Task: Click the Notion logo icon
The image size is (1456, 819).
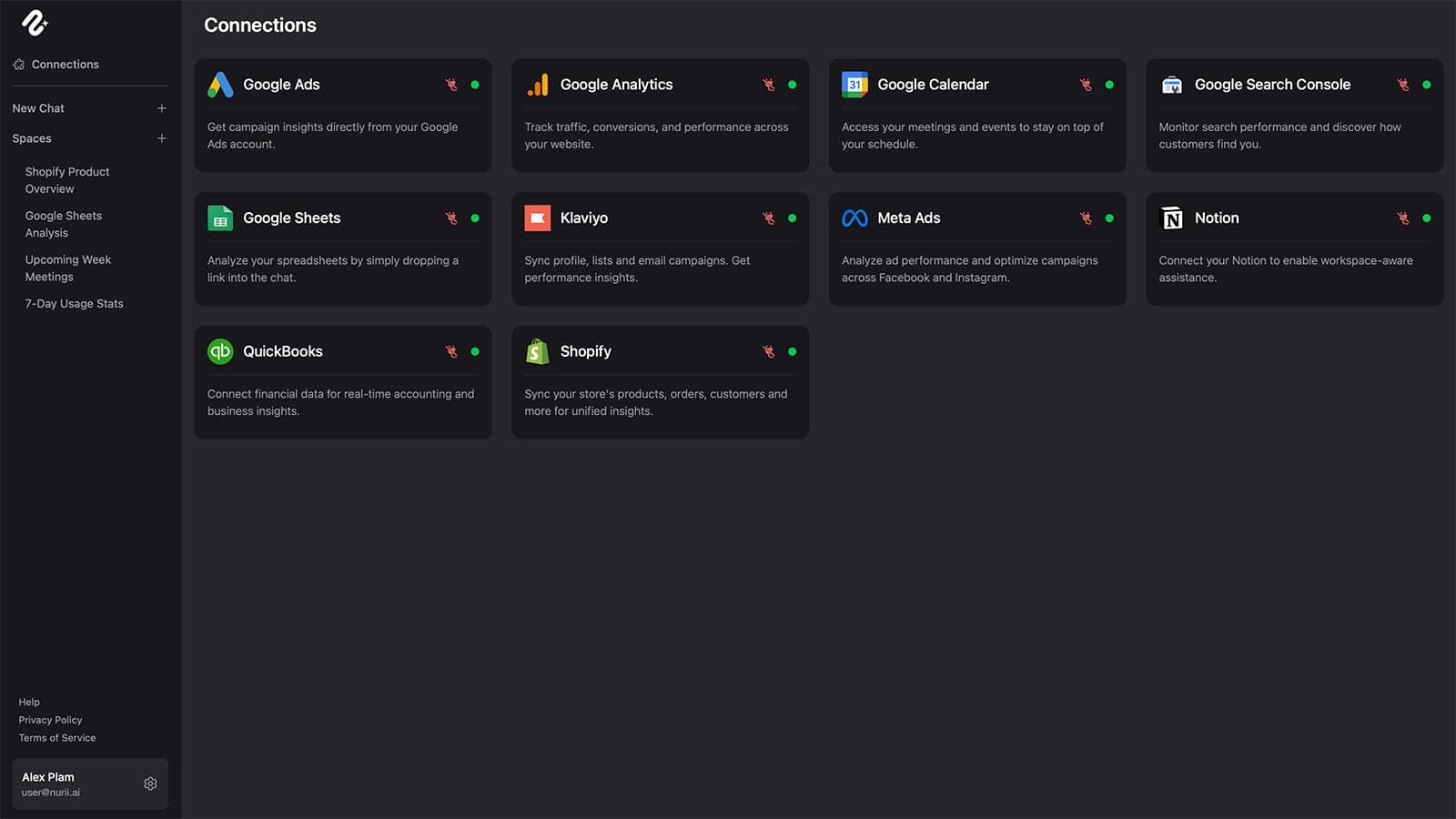Action: click(x=1172, y=218)
